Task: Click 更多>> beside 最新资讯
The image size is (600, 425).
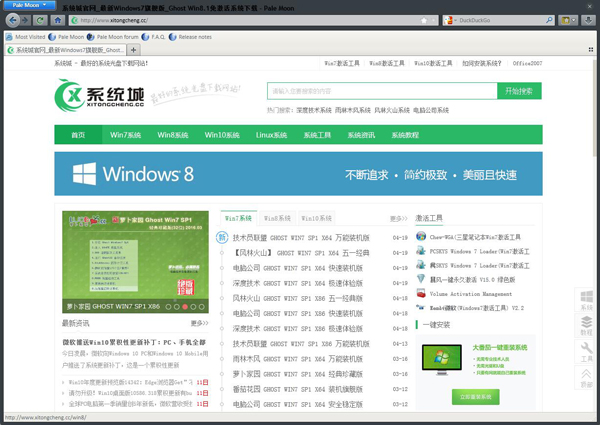Action: [199, 323]
